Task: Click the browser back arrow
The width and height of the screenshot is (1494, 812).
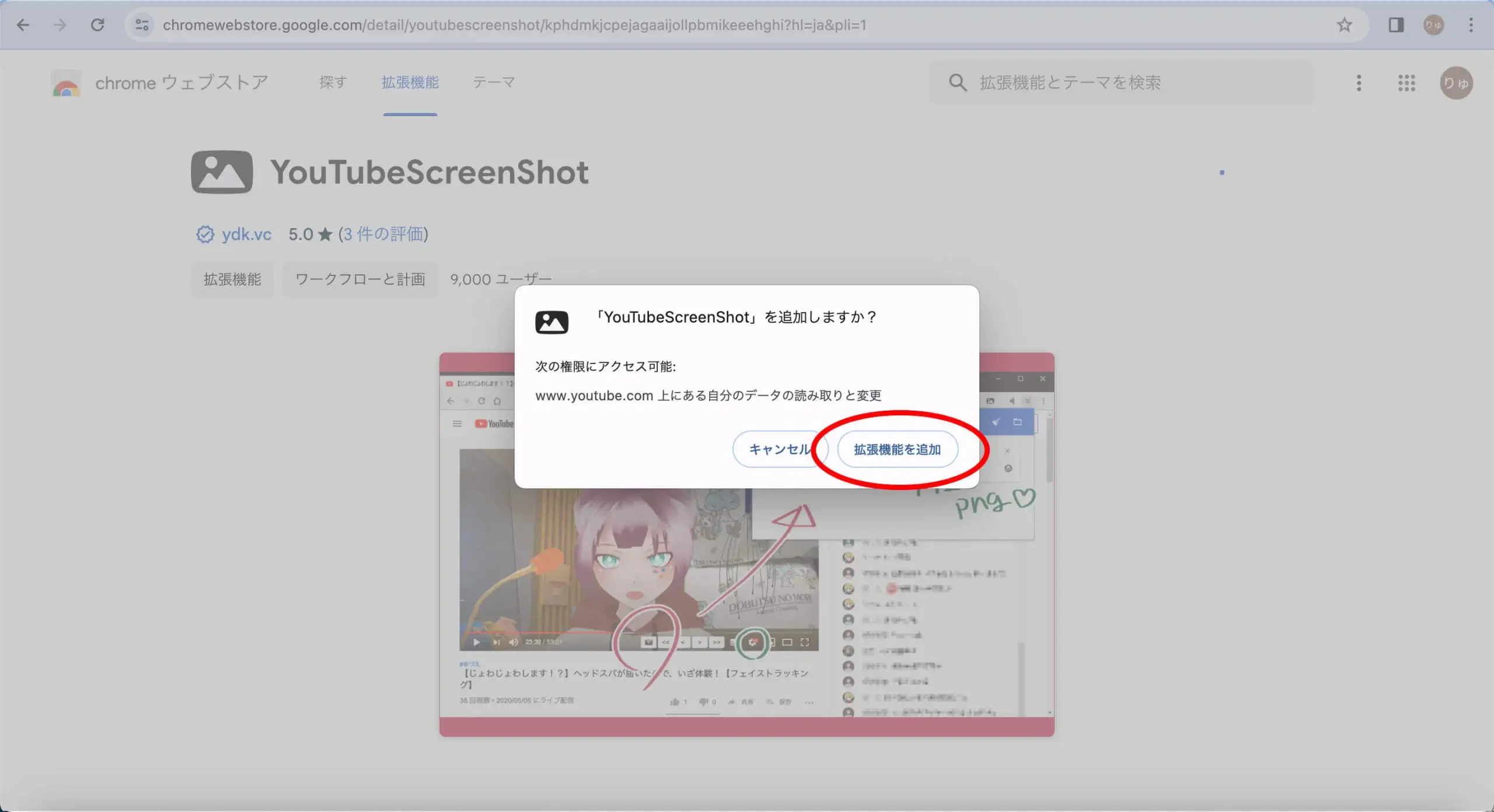Action: (23, 25)
